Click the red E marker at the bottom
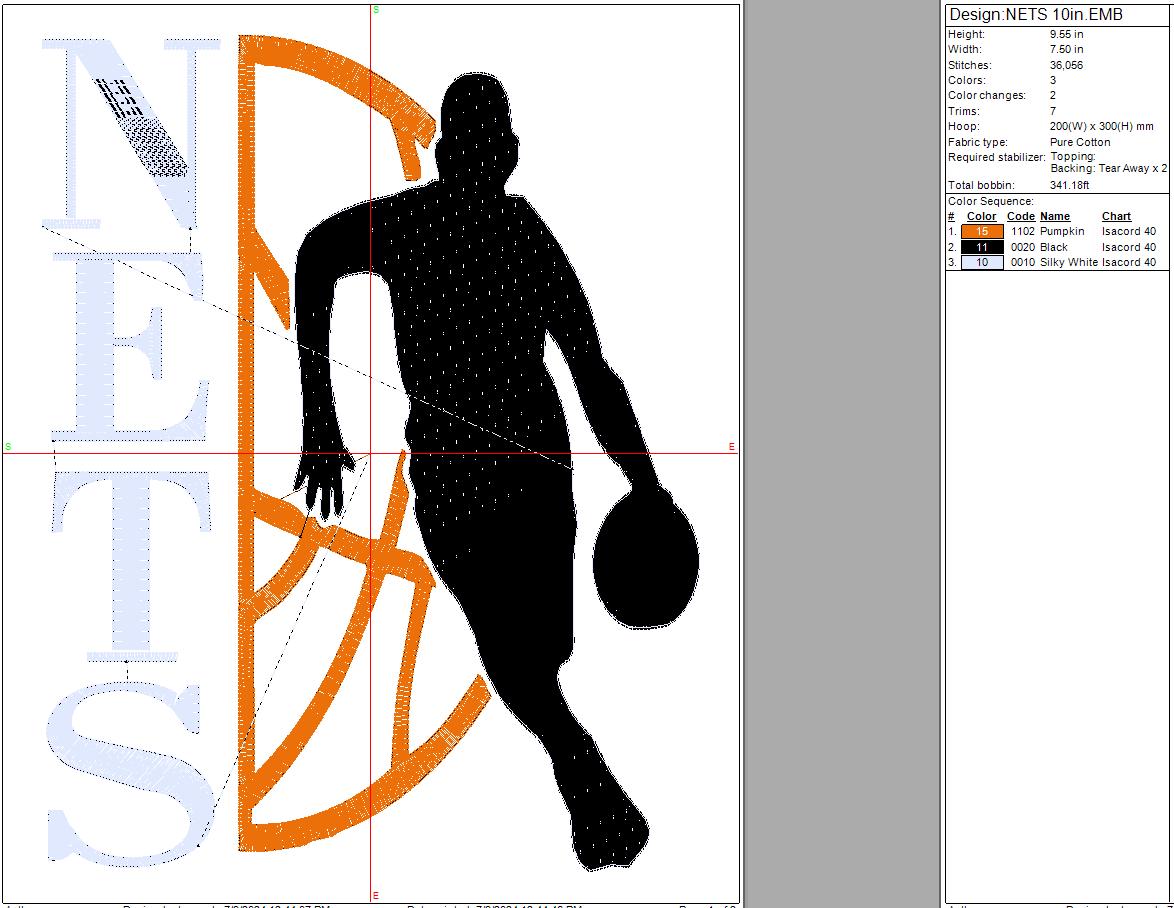 376,895
